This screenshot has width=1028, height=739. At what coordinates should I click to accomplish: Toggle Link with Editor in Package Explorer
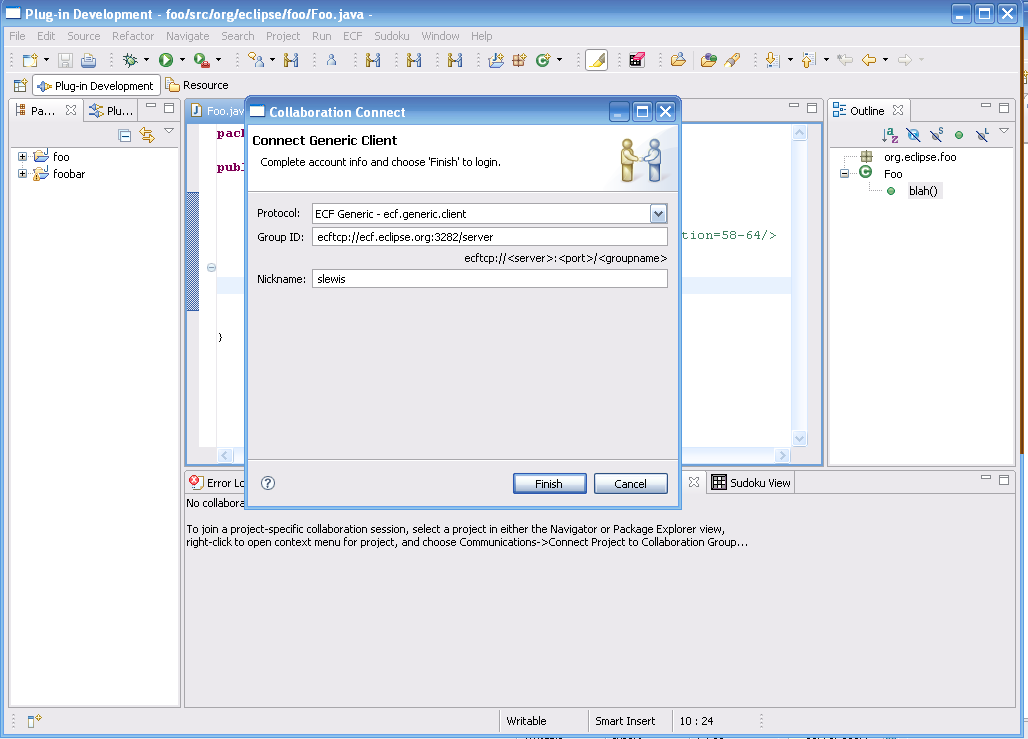point(147,136)
